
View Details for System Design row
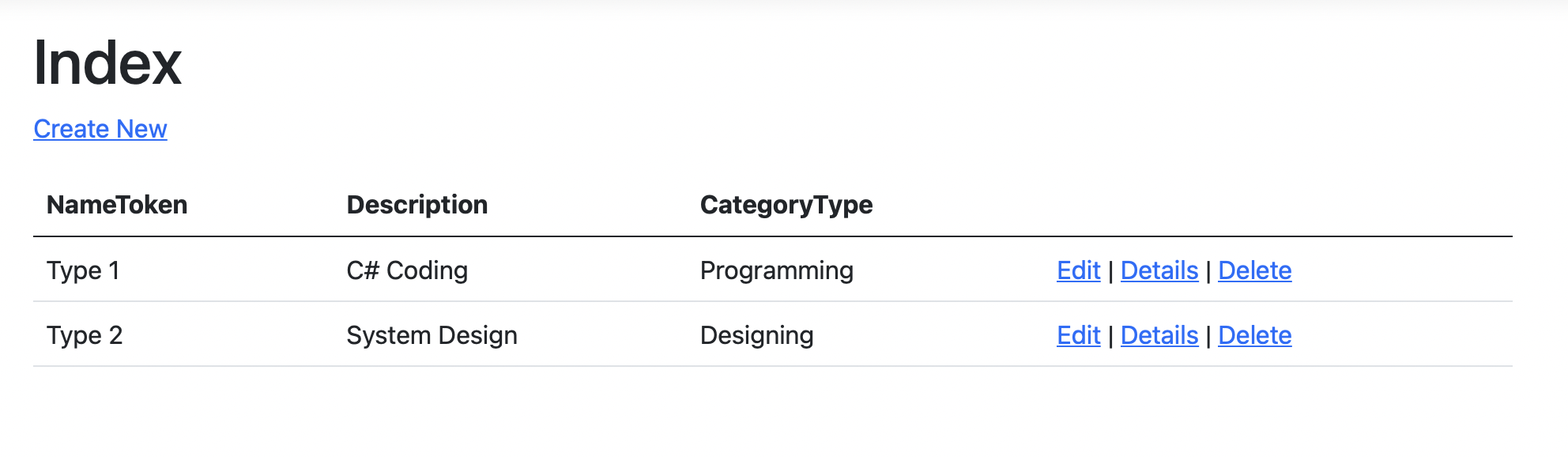1159,335
